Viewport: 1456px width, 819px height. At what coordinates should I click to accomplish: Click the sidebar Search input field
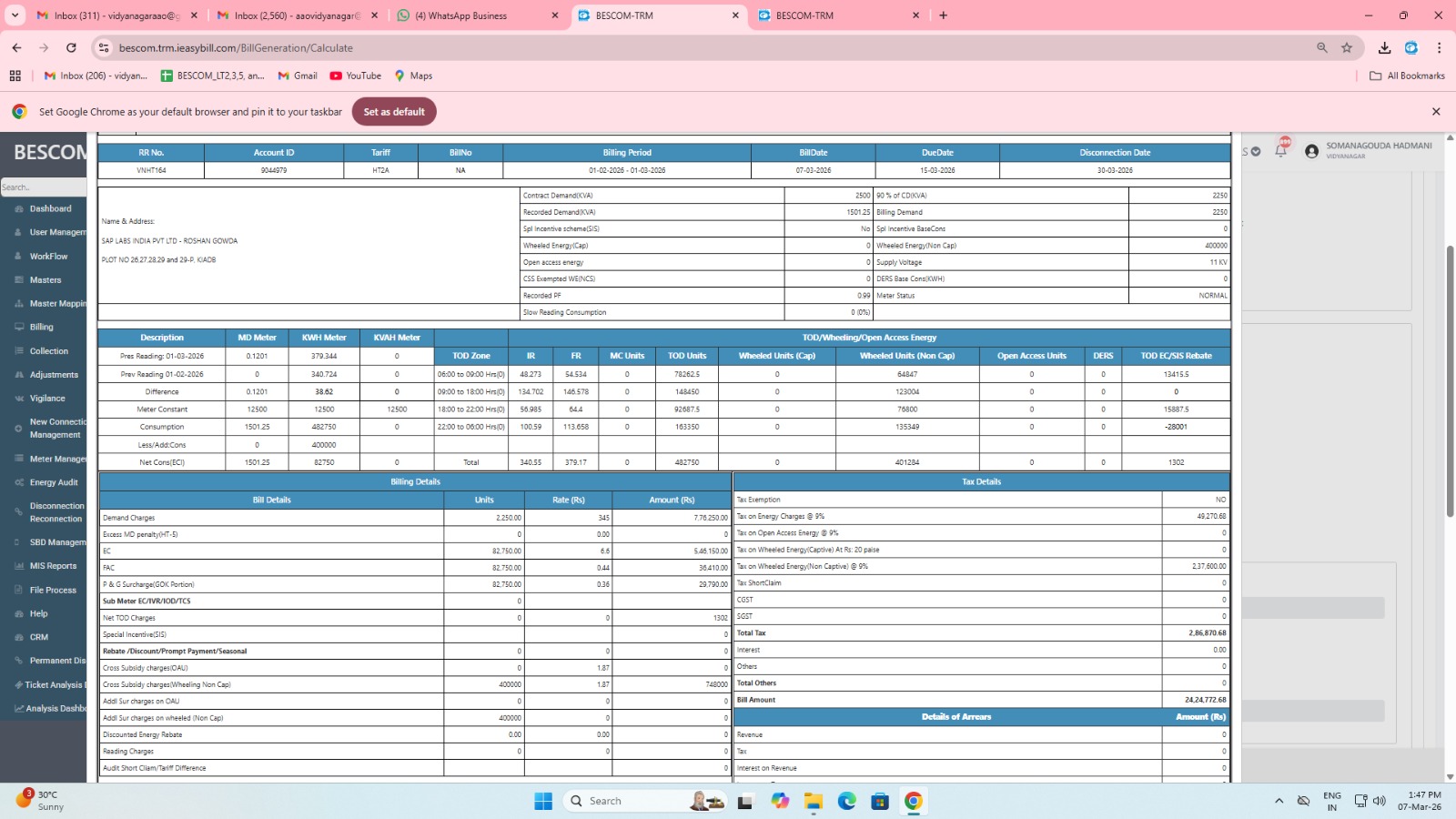pyautogui.click(x=43, y=187)
